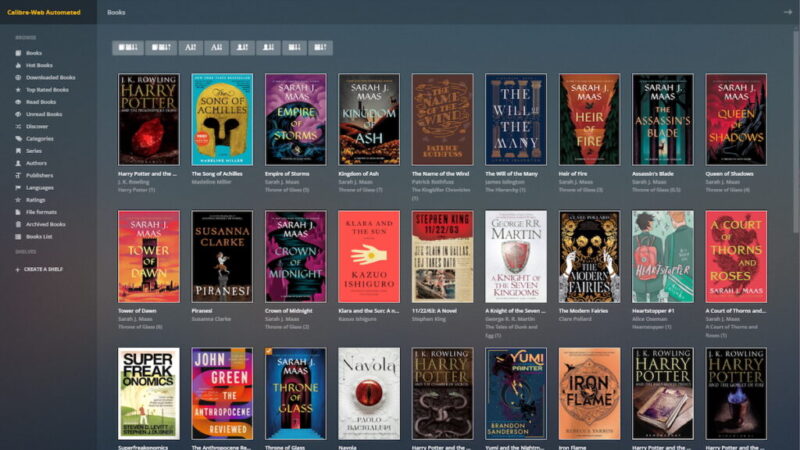Open A Court of Thorns and Roses cover
This screenshot has width=800, height=450.
coord(736,257)
